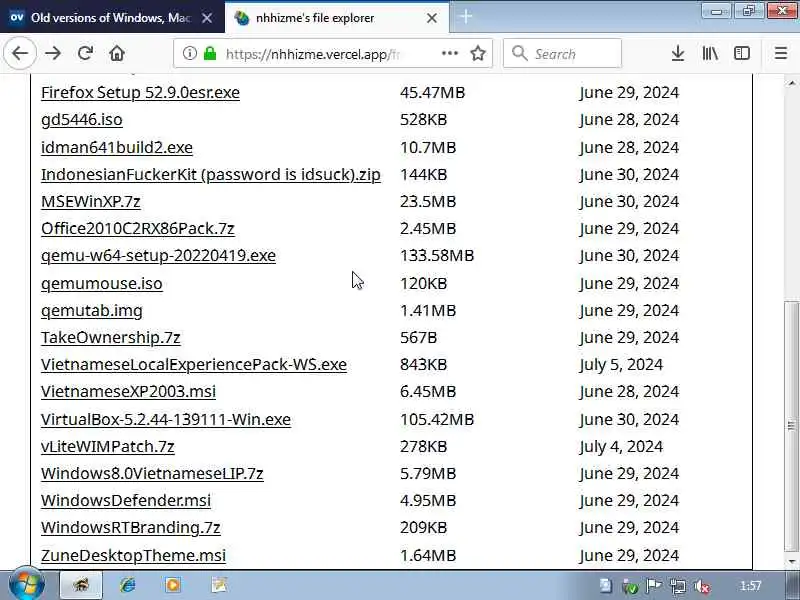The height and width of the screenshot is (600, 800).
Task: Open WindowsDefender.msi link
Action: (x=126, y=501)
